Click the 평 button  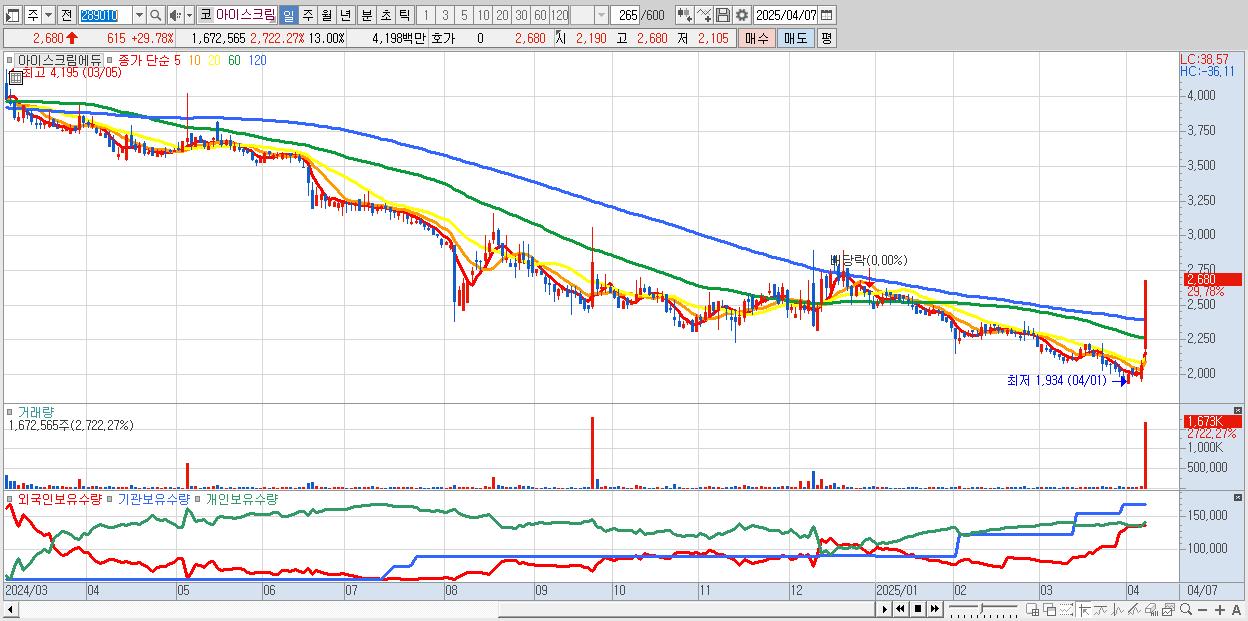pyautogui.click(x=826, y=38)
